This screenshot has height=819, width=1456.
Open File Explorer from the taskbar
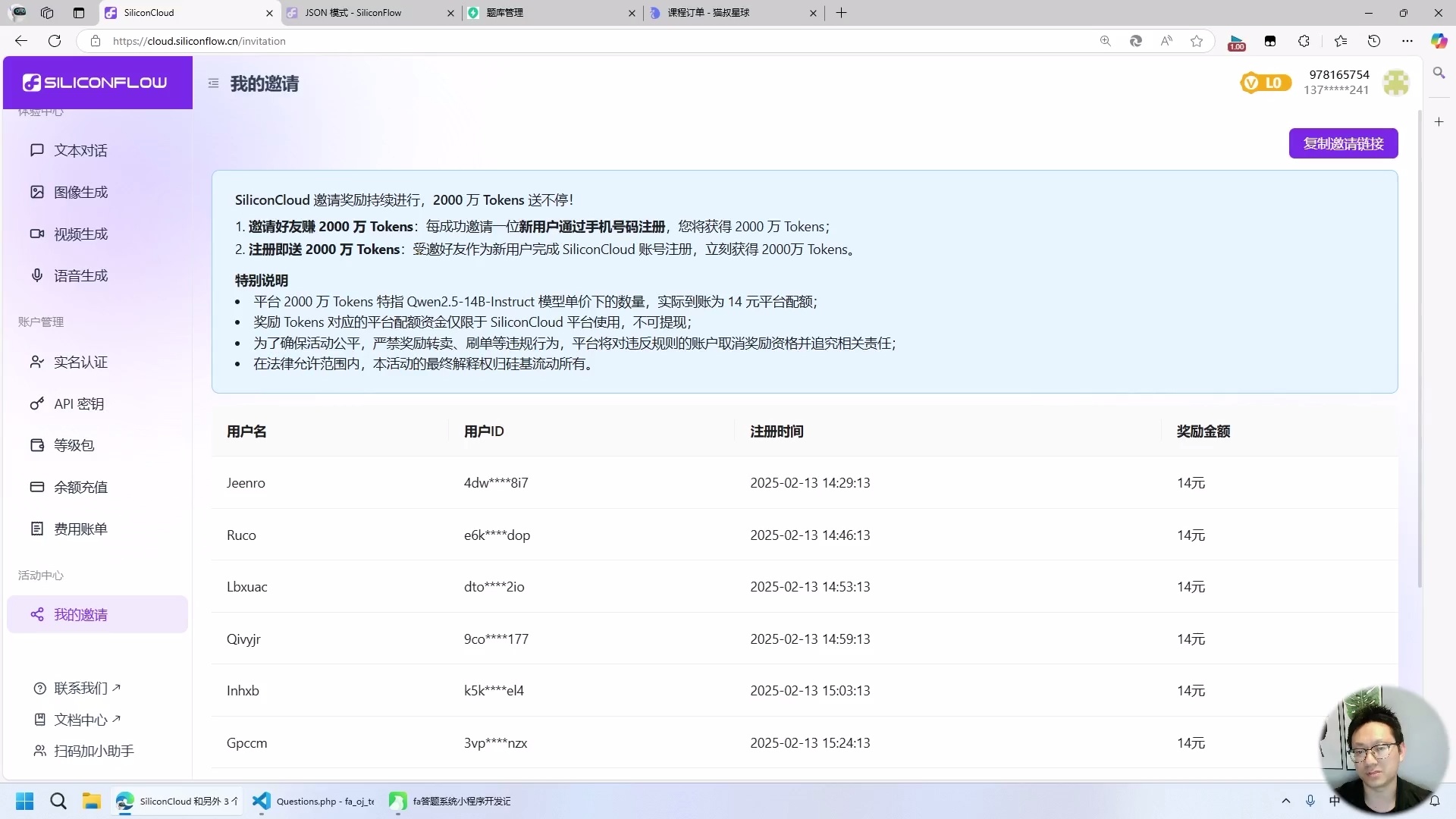click(92, 801)
